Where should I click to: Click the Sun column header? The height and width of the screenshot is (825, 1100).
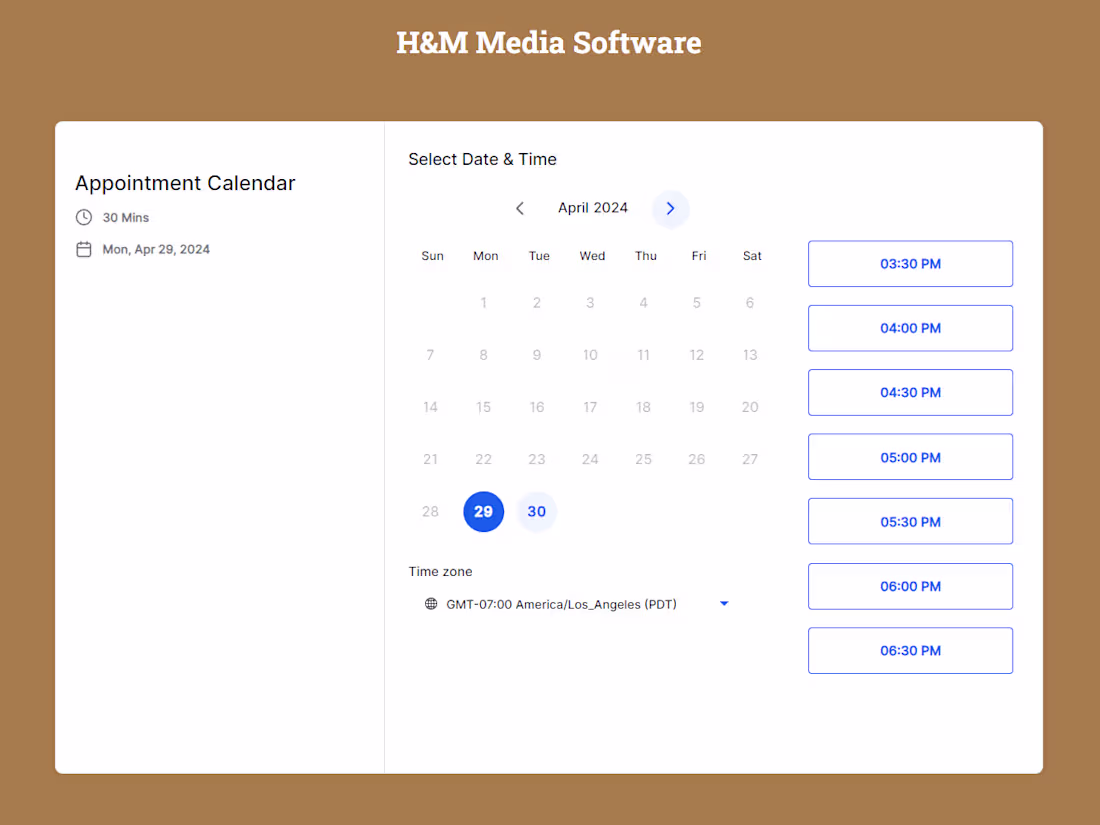click(x=432, y=256)
